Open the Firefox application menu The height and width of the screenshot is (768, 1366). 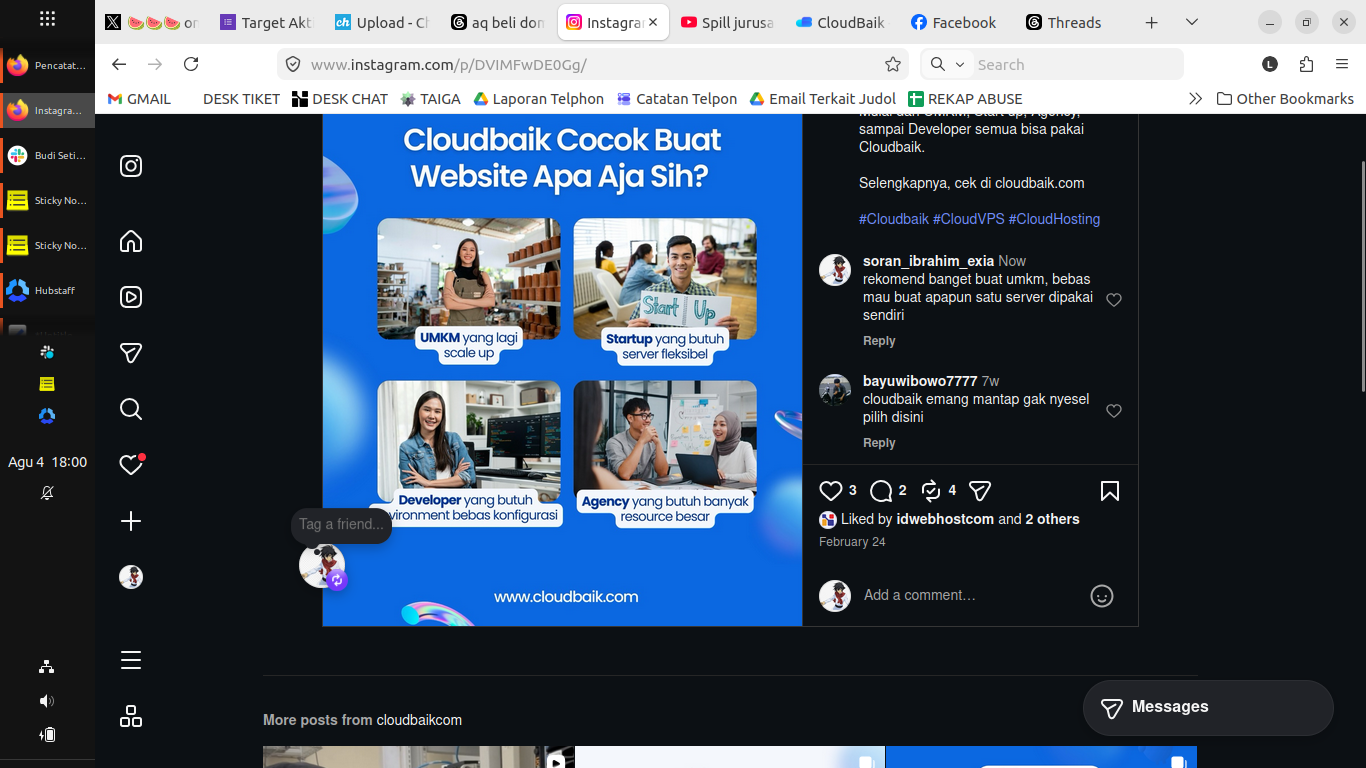point(1342,64)
